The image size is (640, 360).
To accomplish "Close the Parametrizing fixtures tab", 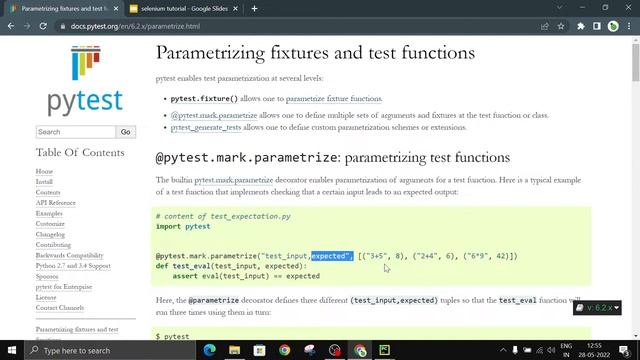I will 116,9.
